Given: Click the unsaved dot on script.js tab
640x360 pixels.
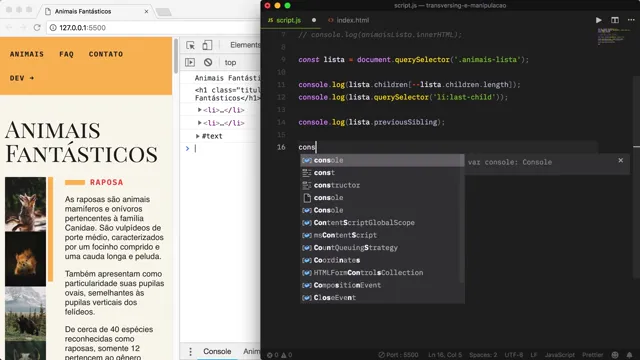Looking at the screenshot, I should (x=313, y=20).
